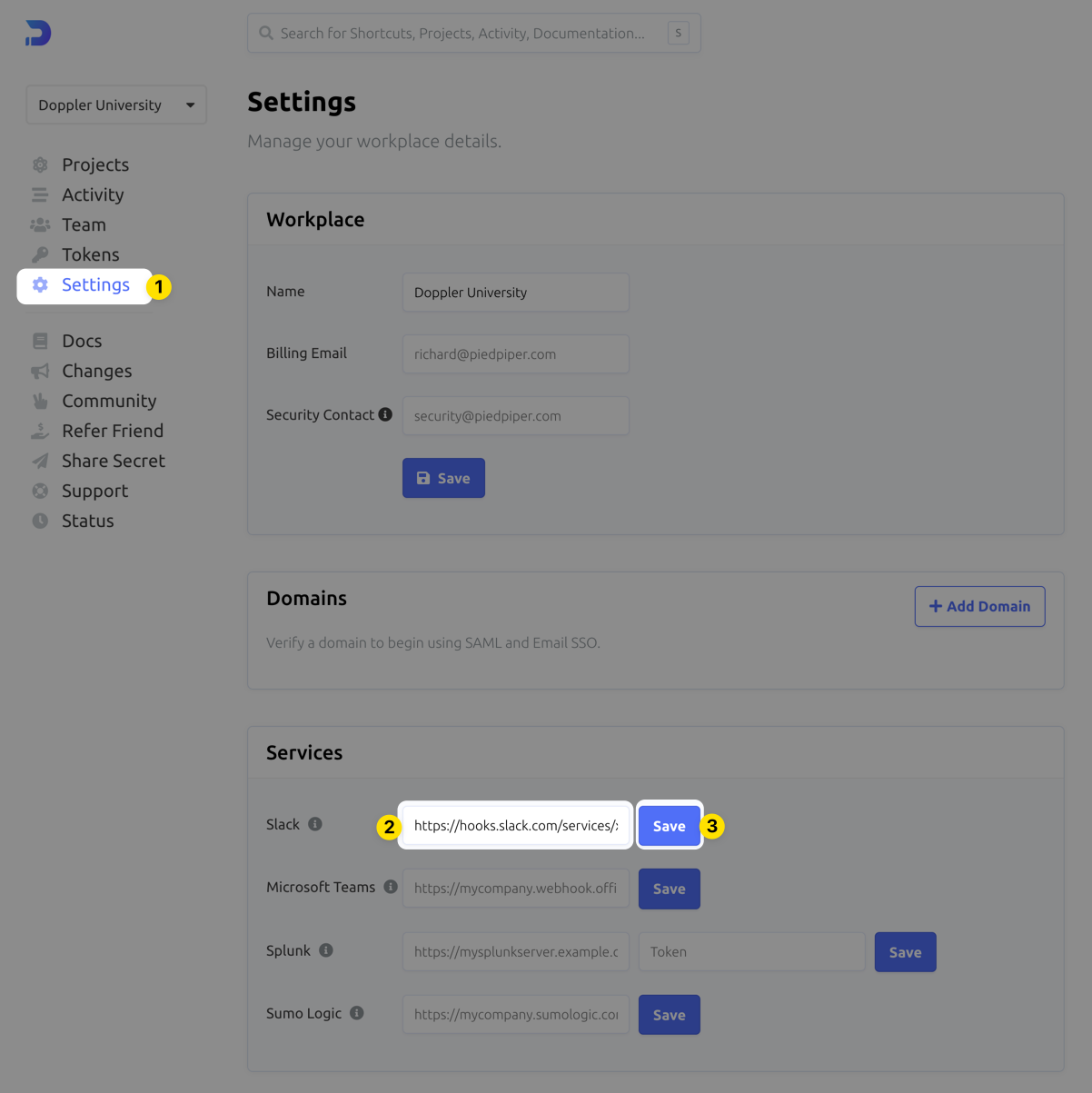Save the Splunk configuration

(906, 952)
